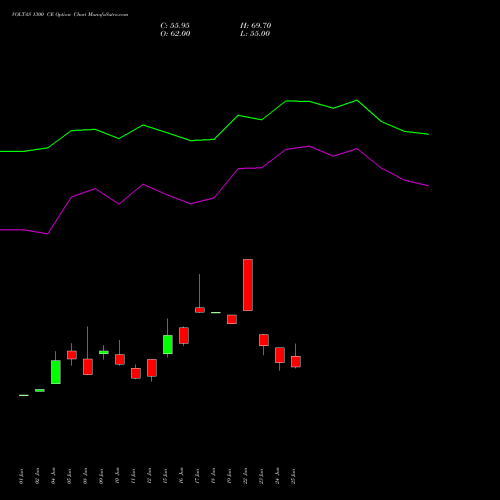Click the large green candle on the 04th
Screen dimensions: 500x500
(56, 372)
